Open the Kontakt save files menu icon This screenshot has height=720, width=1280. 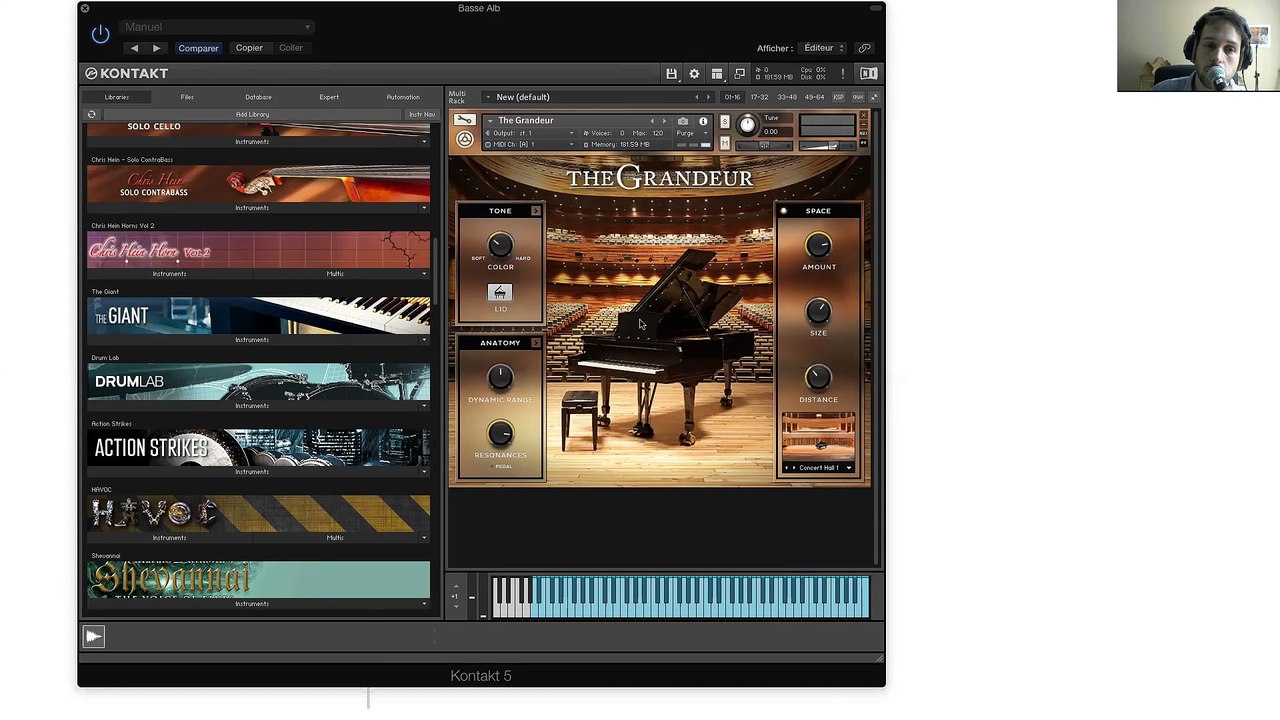(x=671, y=74)
